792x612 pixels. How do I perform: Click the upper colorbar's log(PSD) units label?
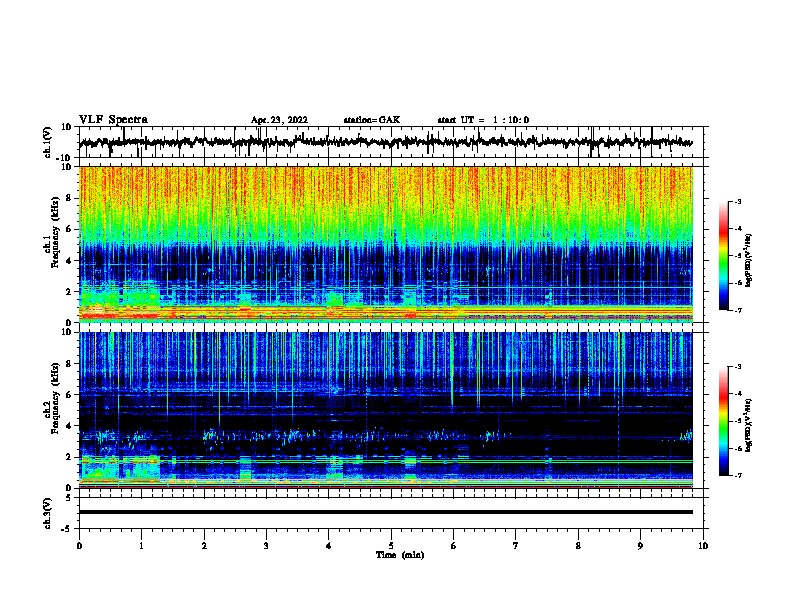(749, 261)
